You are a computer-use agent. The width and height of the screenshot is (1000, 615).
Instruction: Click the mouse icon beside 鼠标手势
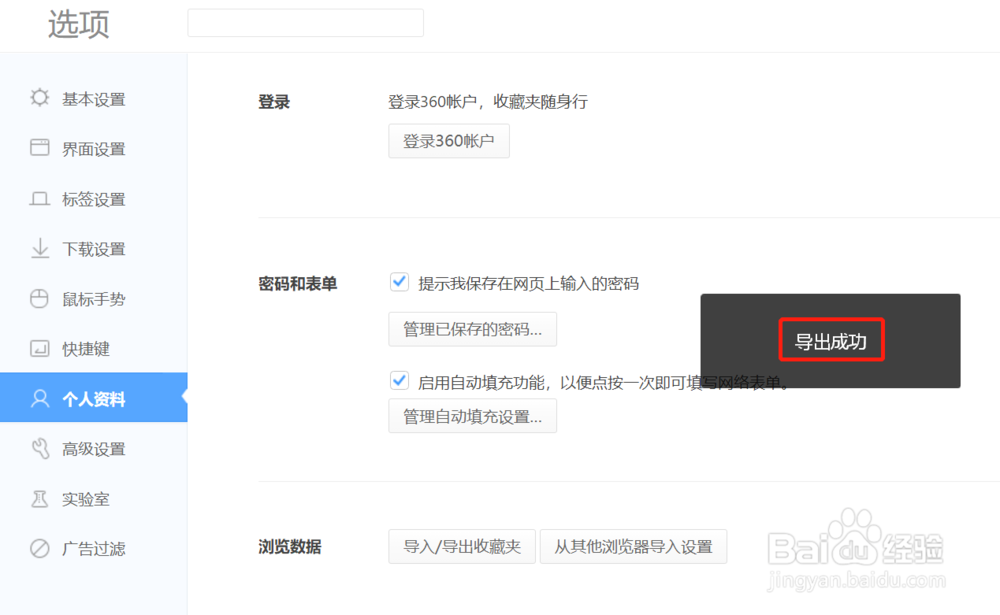point(40,298)
